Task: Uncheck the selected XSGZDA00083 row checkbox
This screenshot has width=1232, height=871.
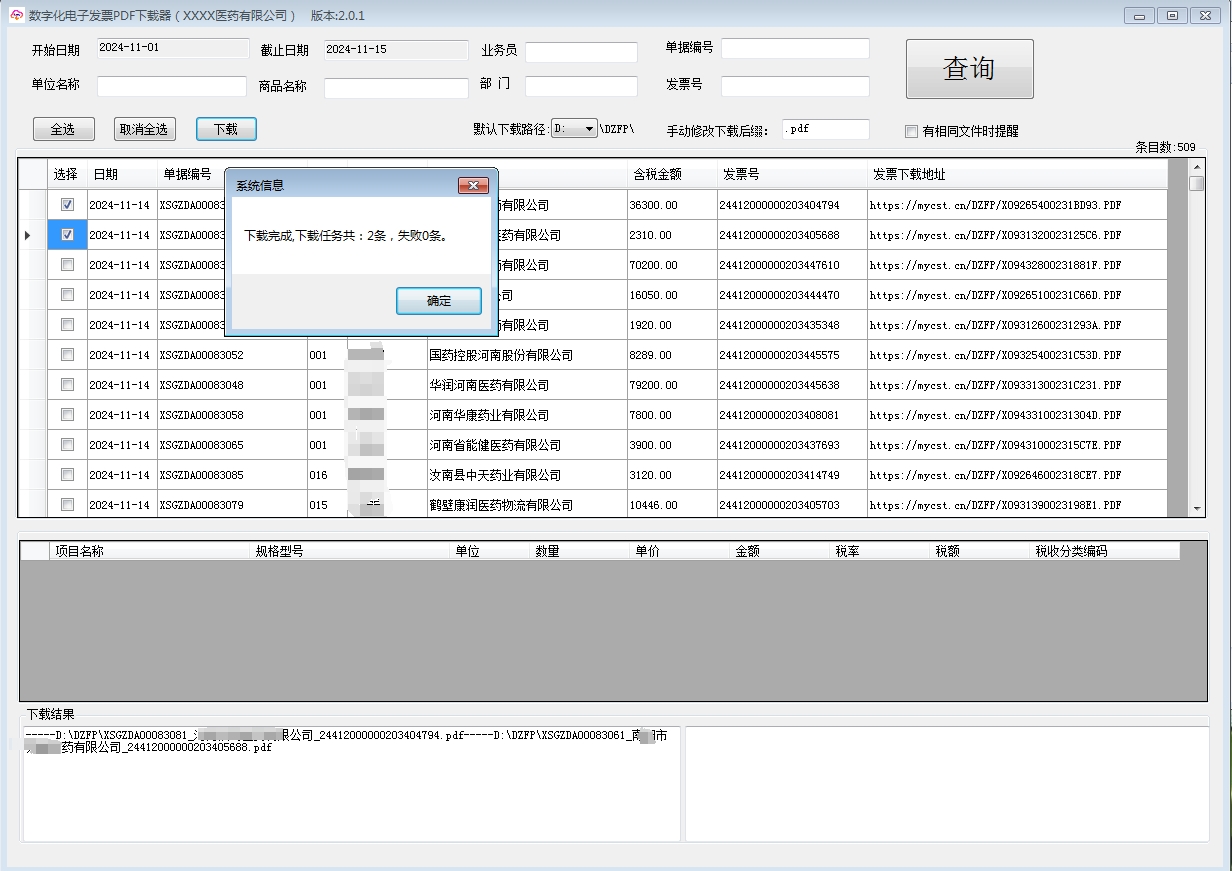Action: (66, 234)
